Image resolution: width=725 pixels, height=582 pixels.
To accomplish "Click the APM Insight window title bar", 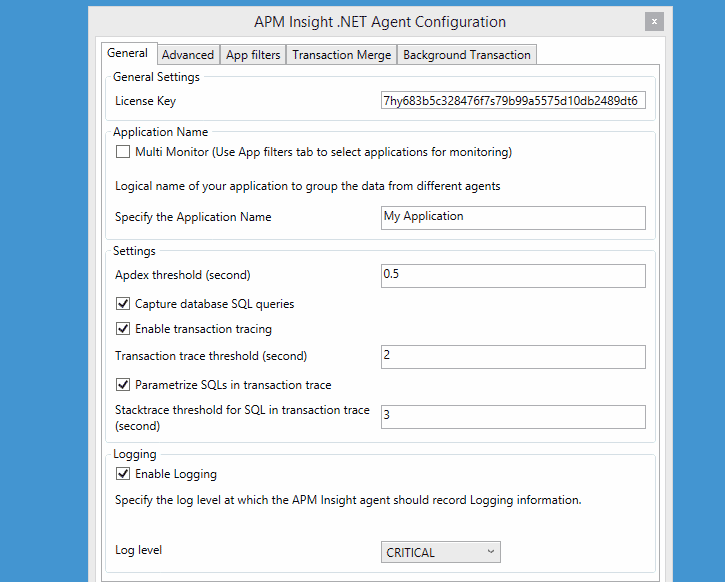I will pyautogui.click(x=380, y=22).
